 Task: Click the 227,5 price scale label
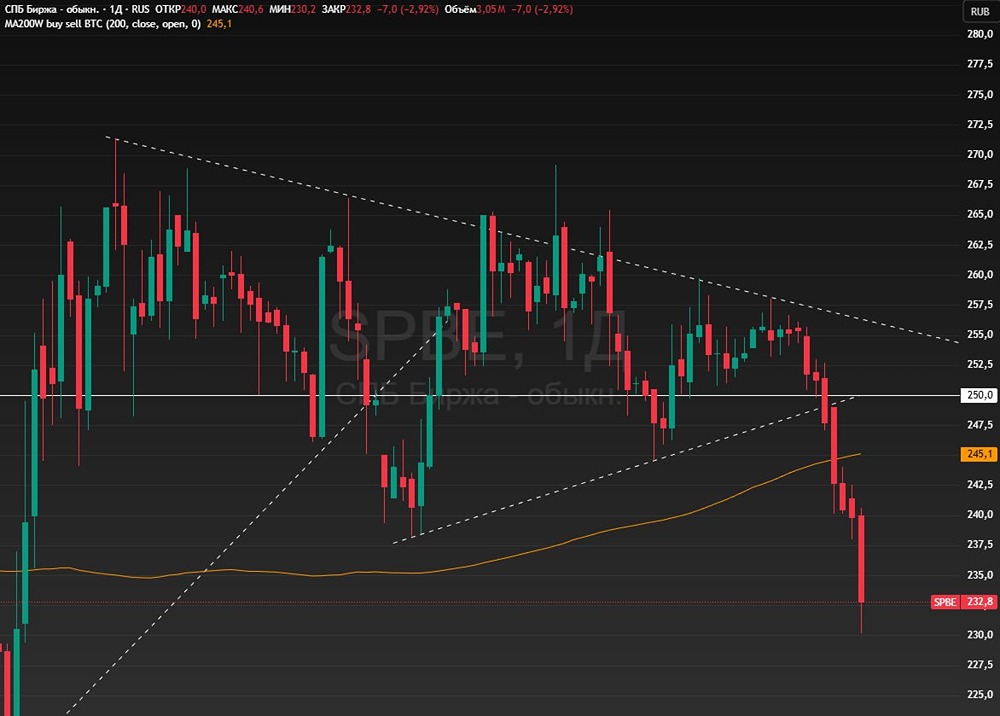(x=980, y=665)
